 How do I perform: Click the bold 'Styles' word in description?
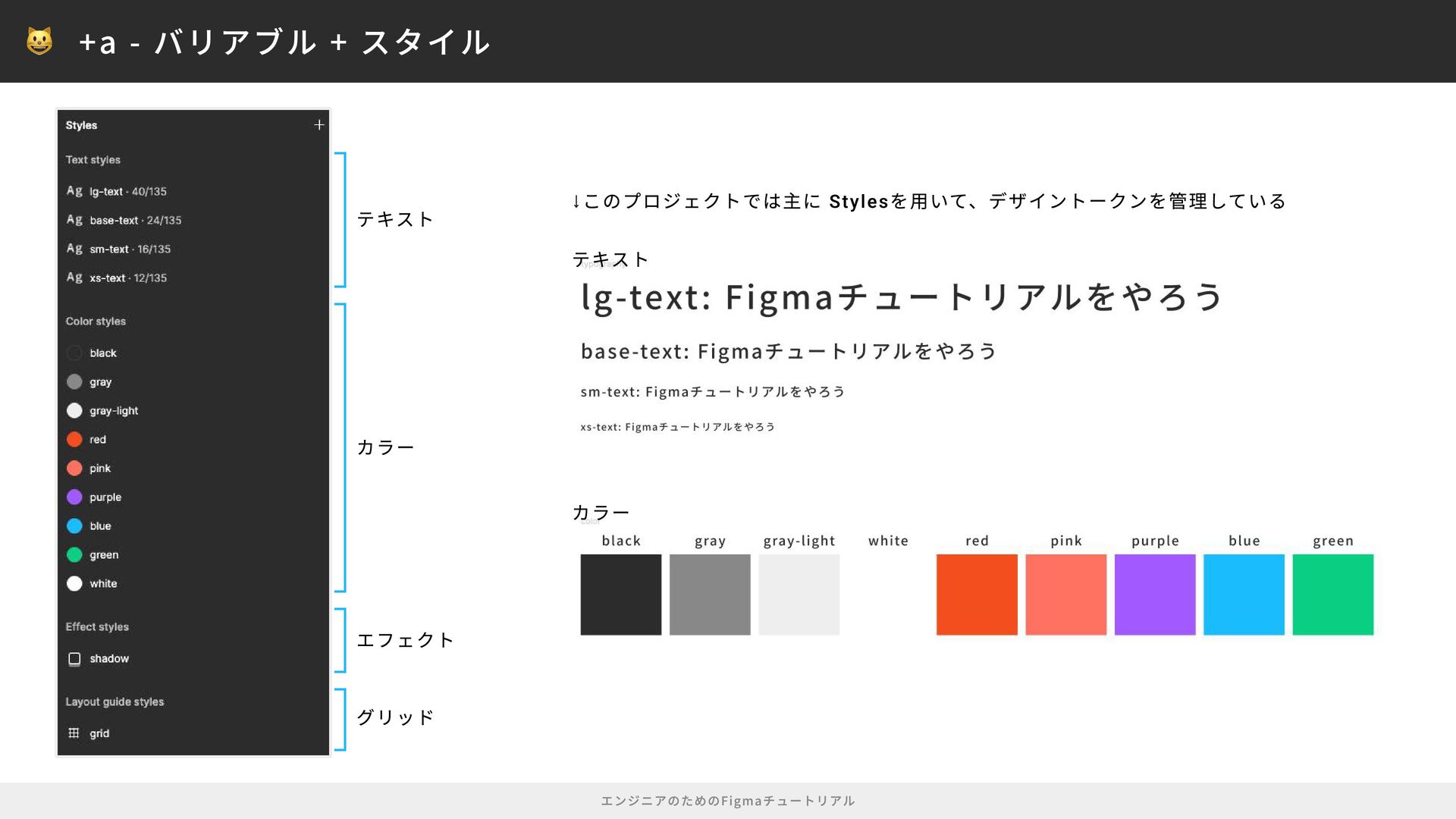pyautogui.click(x=858, y=202)
